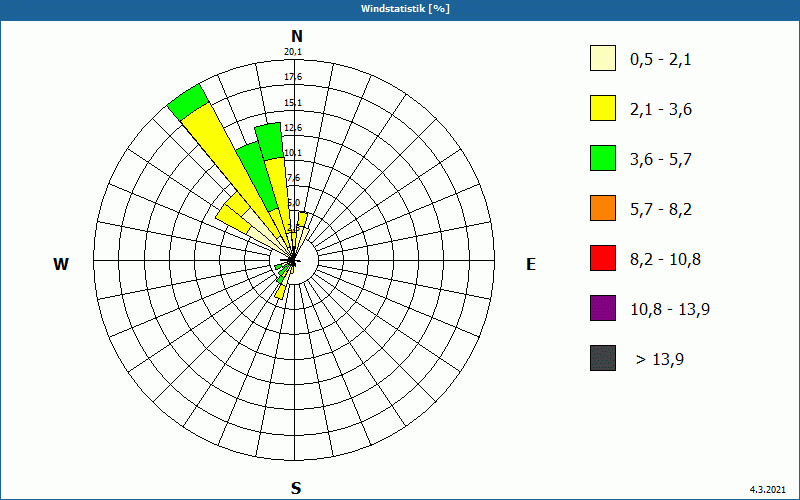Click the 20,1 radial axis value
This screenshot has width=800, height=500.
pos(293,52)
